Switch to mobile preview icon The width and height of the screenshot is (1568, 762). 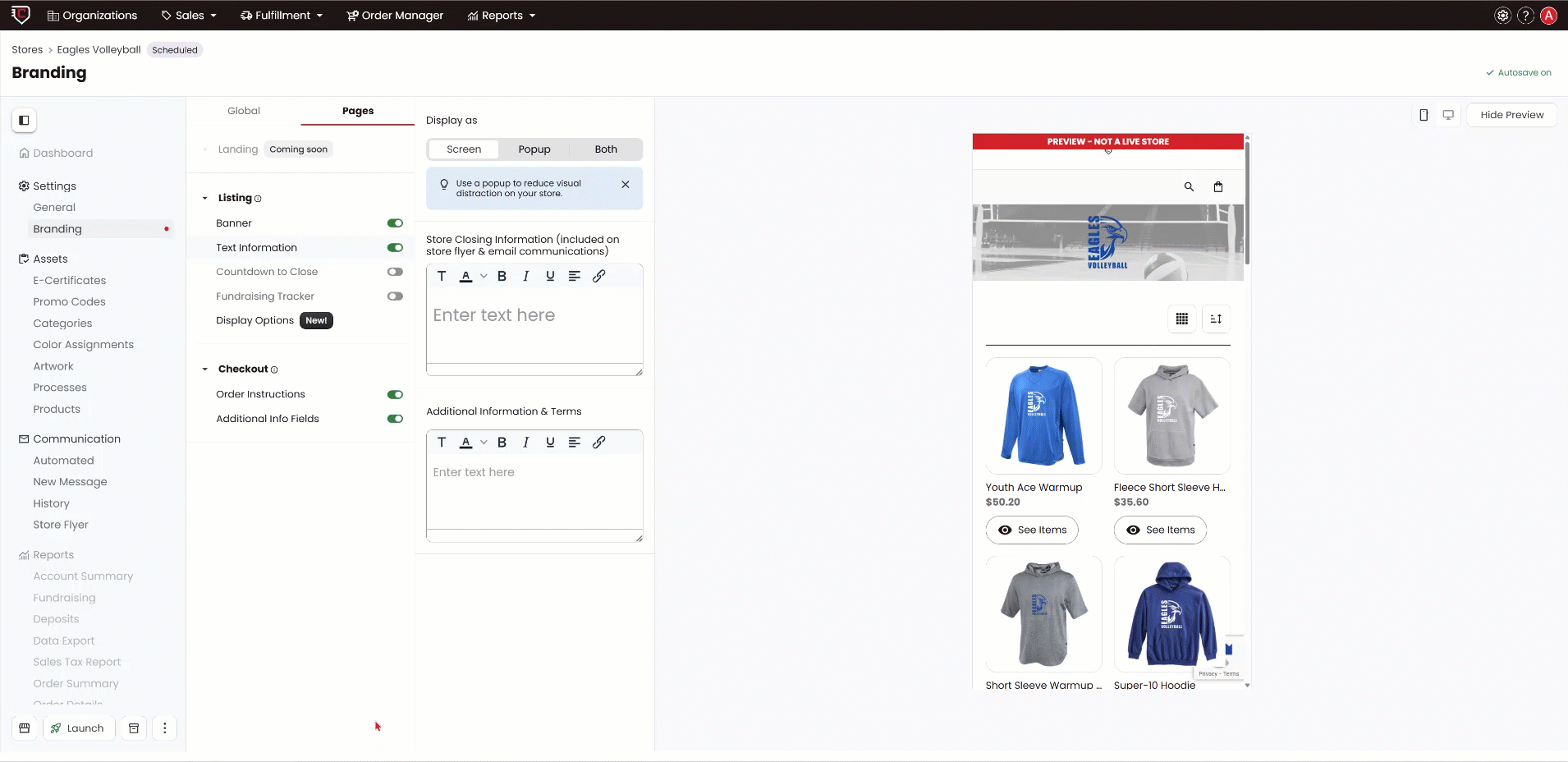point(1424,115)
